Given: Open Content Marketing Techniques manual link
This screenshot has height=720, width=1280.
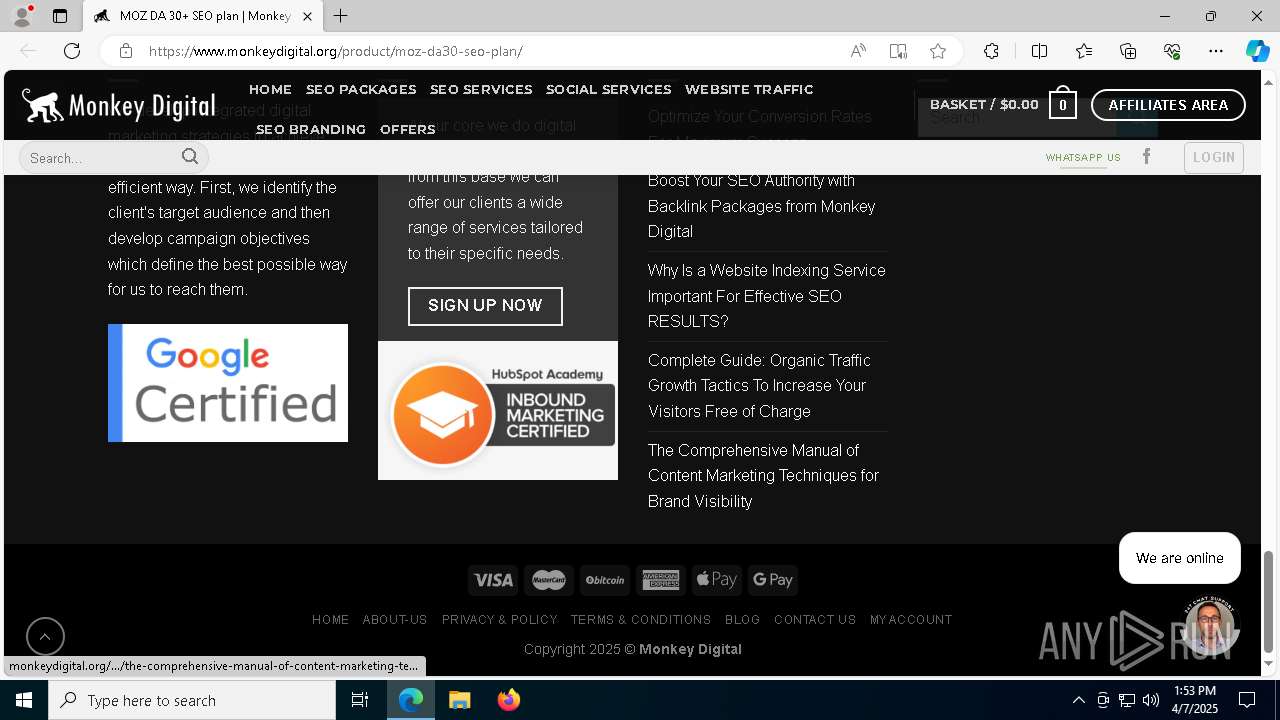Looking at the screenshot, I should (764, 476).
